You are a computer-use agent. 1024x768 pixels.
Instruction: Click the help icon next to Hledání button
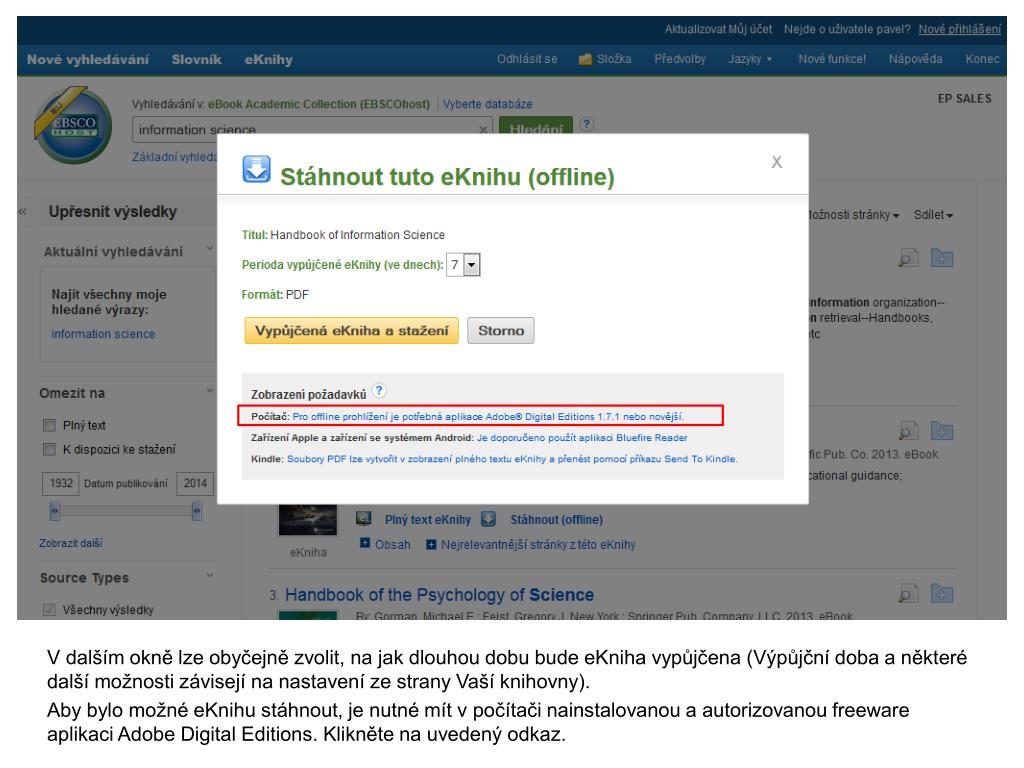point(586,123)
